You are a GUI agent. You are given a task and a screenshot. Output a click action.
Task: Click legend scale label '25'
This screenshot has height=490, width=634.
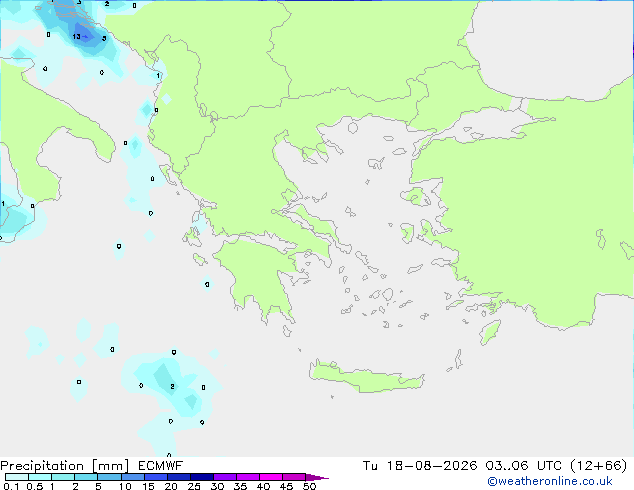194,486
